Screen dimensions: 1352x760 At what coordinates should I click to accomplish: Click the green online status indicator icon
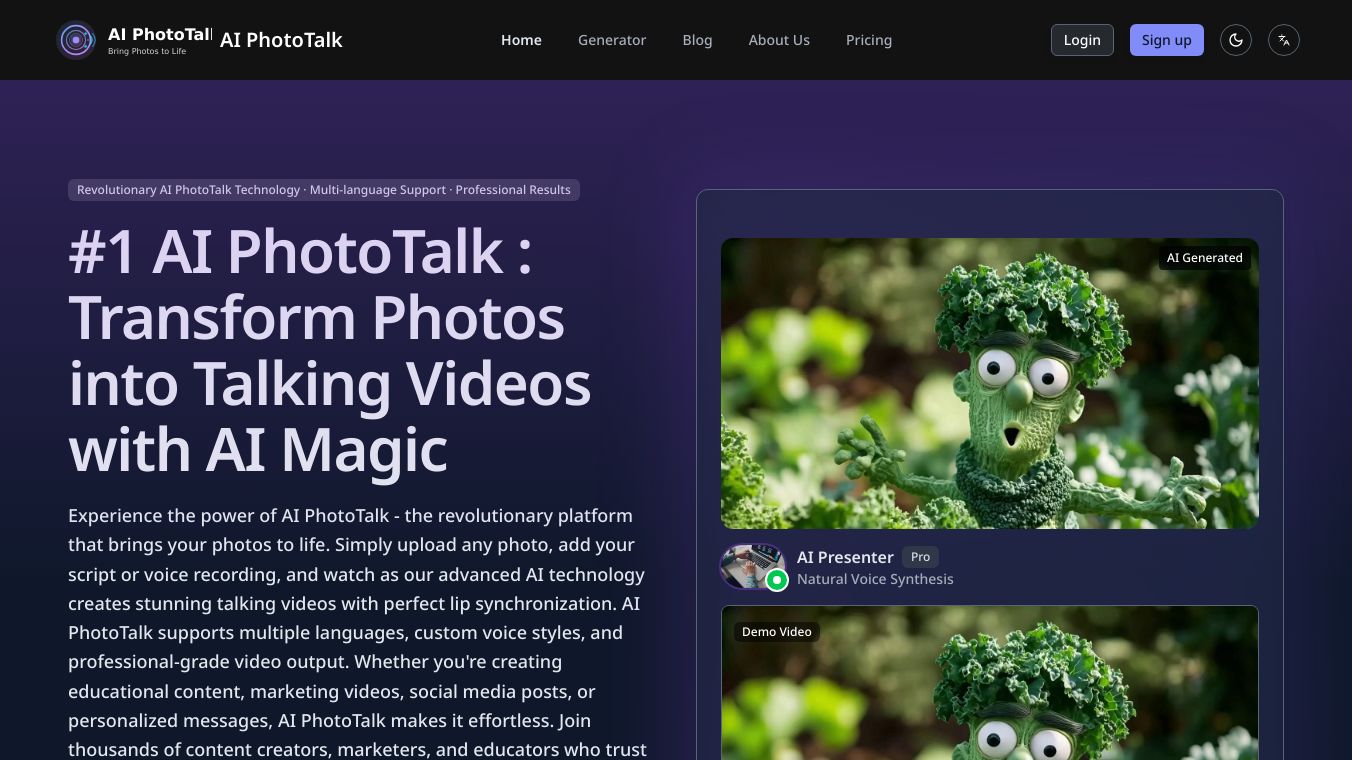(x=777, y=580)
